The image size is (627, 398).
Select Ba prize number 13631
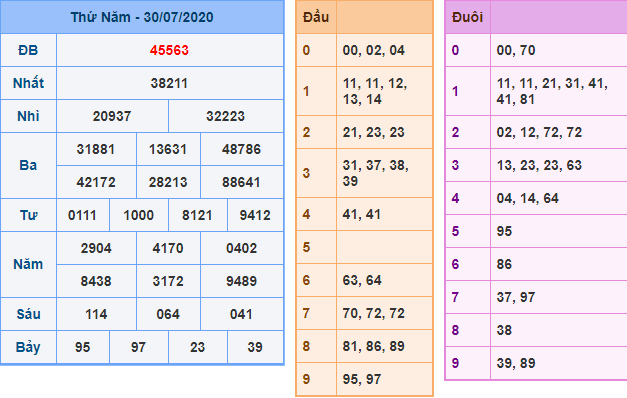click(168, 150)
